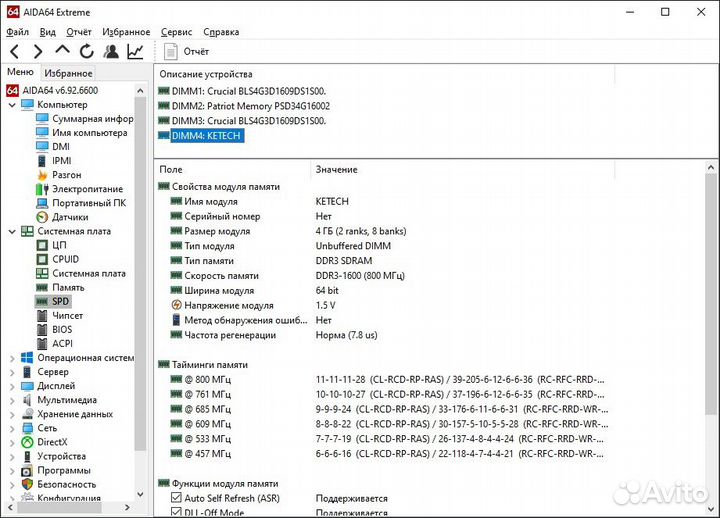The image size is (720, 518).
Task: Open the BIOS tree item
Action: click(54, 330)
